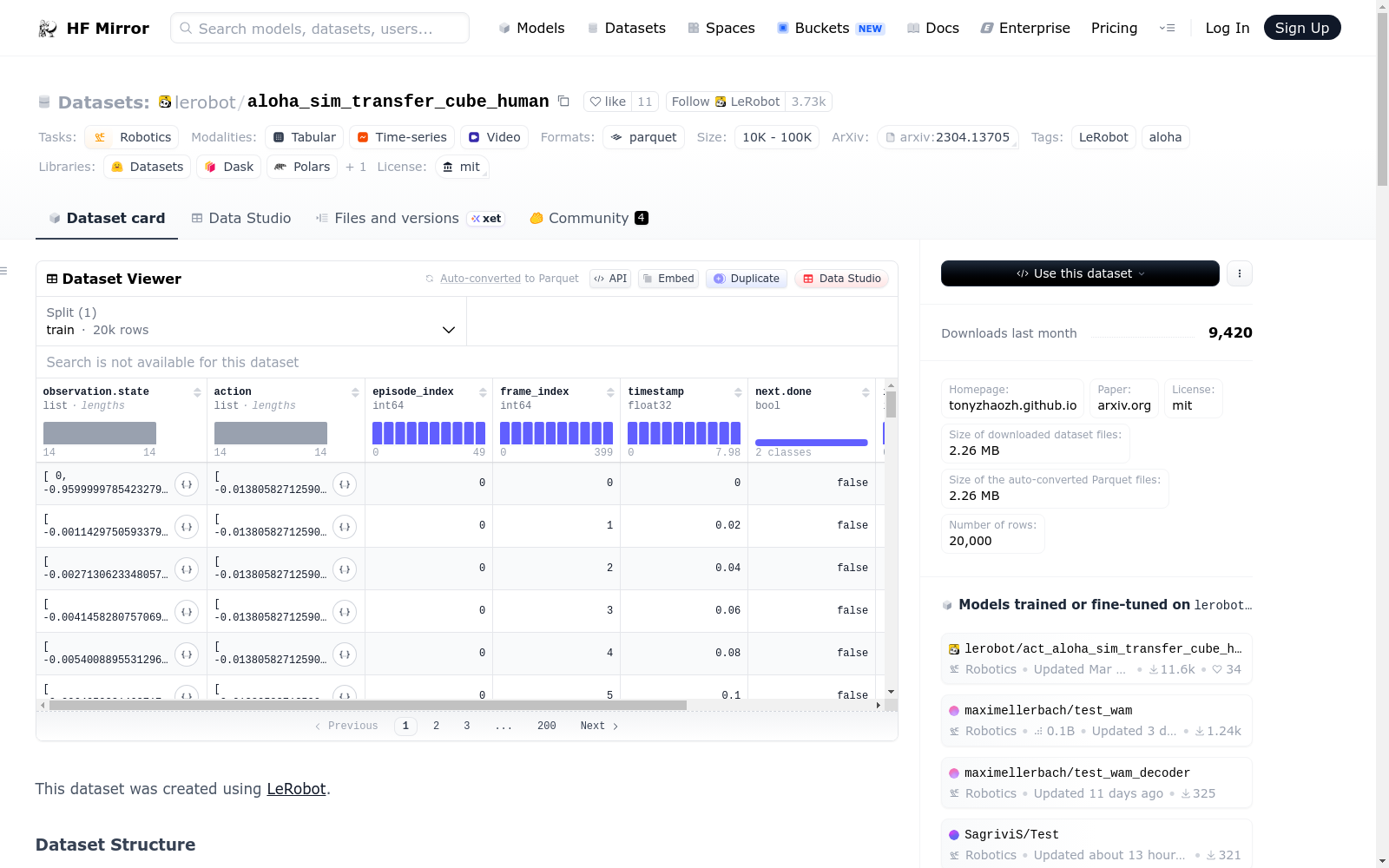Image resolution: width=1389 pixels, height=868 pixels.
Task: Click the LeRobot organization avatar icon
Action: [165, 102]
